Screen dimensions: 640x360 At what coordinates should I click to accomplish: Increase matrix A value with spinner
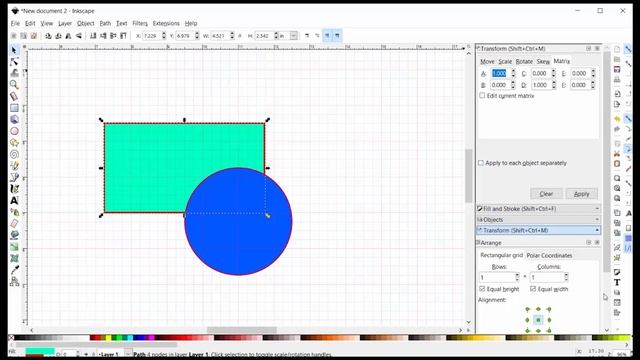coord(513,71)
